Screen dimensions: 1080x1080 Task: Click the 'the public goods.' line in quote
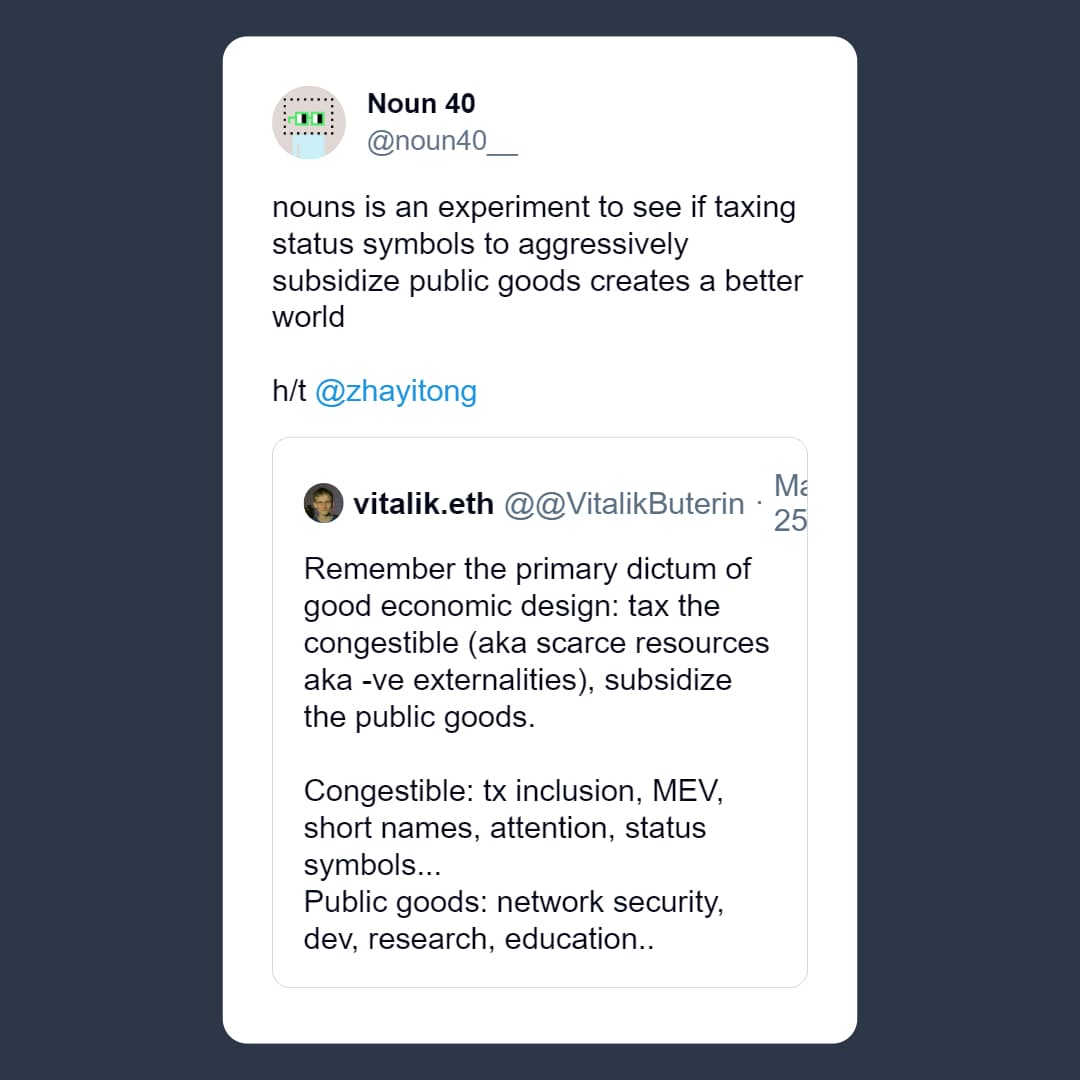click(x=419, y=717)
